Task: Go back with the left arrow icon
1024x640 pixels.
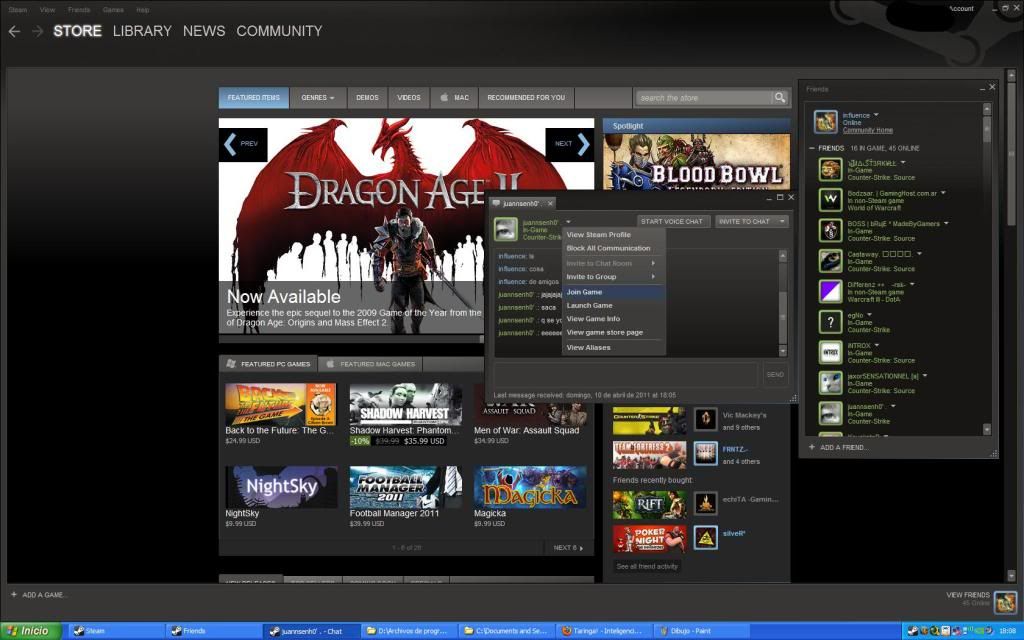Action: tap(14, 31)
